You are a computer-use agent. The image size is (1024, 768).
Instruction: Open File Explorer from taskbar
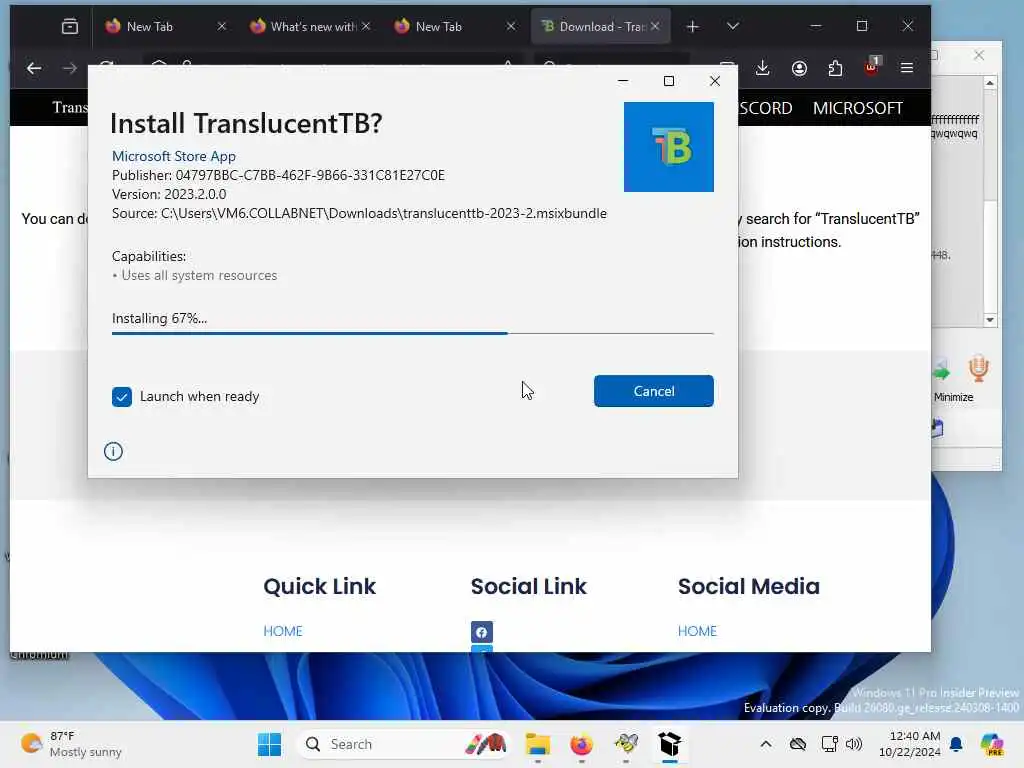pos(537,744)
